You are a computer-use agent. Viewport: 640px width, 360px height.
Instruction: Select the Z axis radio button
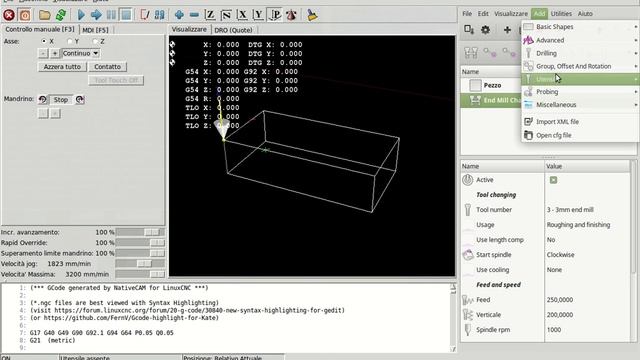click(95, 41)
